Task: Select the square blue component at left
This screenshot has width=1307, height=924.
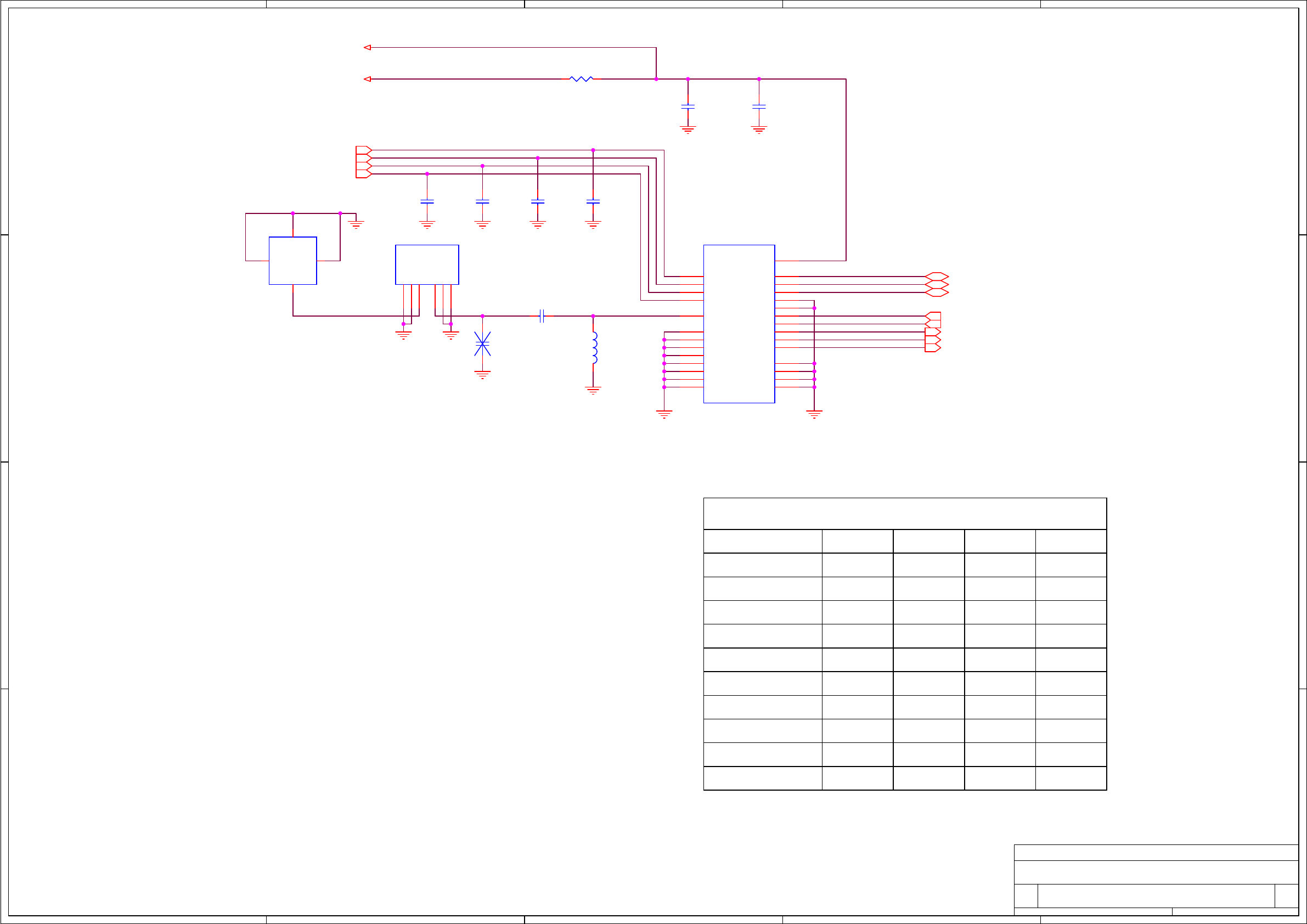Action: click(292, 261)
